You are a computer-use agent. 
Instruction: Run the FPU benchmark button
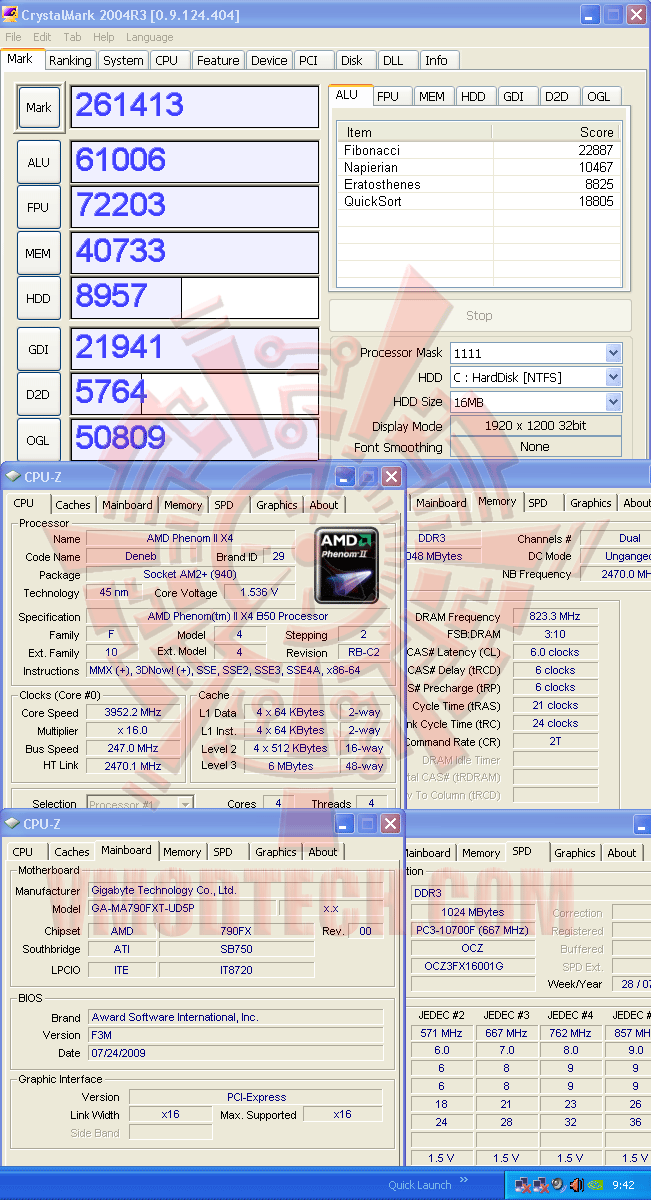(39, 207)
